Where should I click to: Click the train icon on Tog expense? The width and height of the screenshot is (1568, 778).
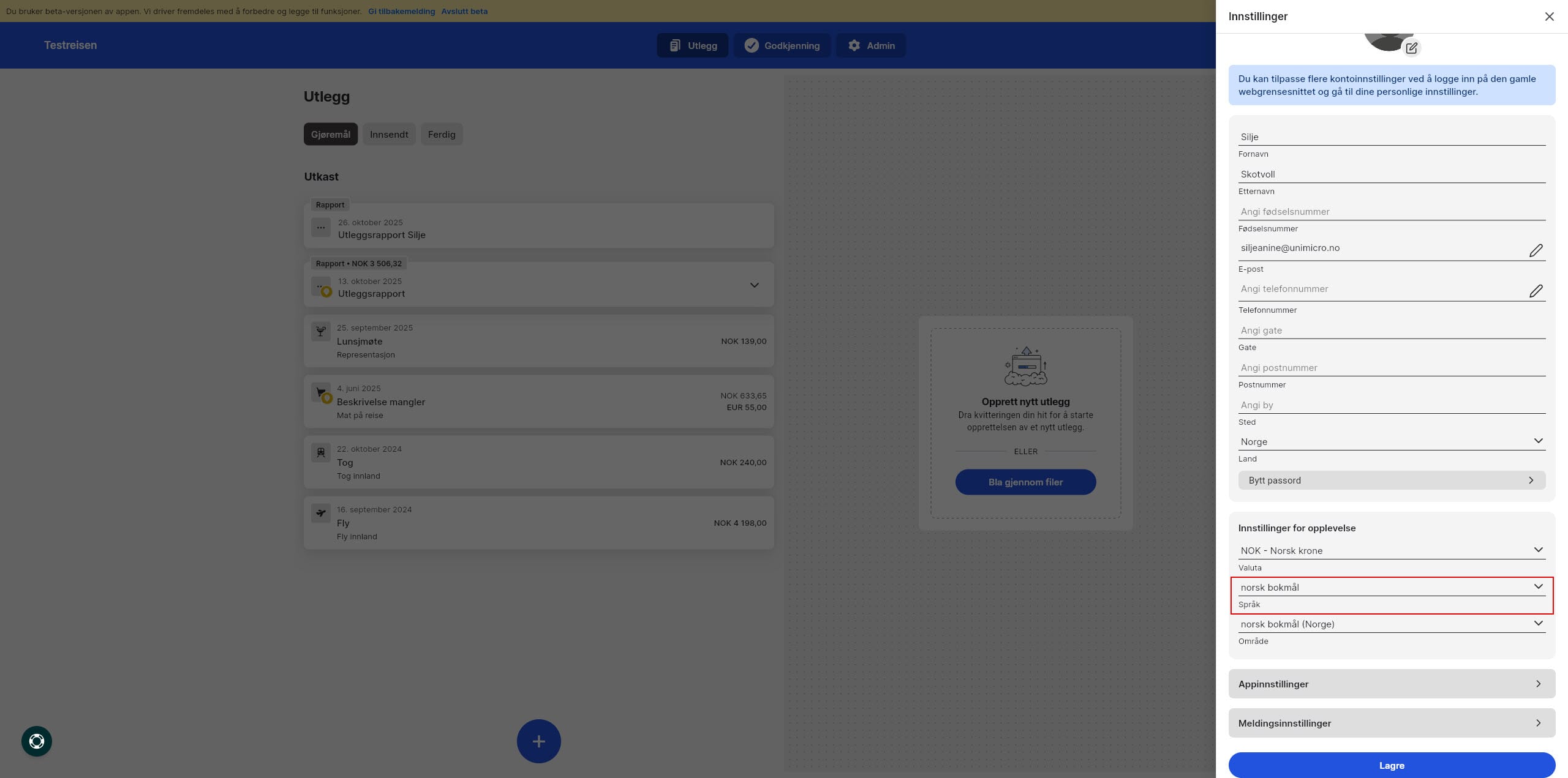click(x=320, y=453)
